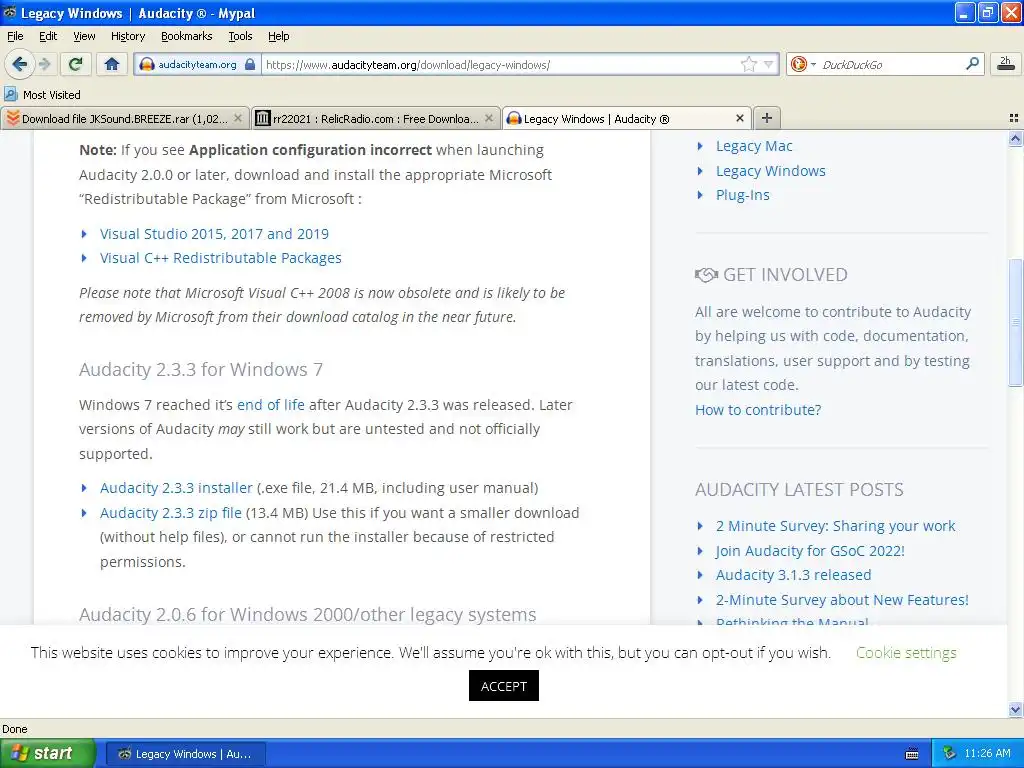Switch to Download file JKSound.BREEZE.rar tab
Screen dimensions: 1024x768
click(125, 119)
